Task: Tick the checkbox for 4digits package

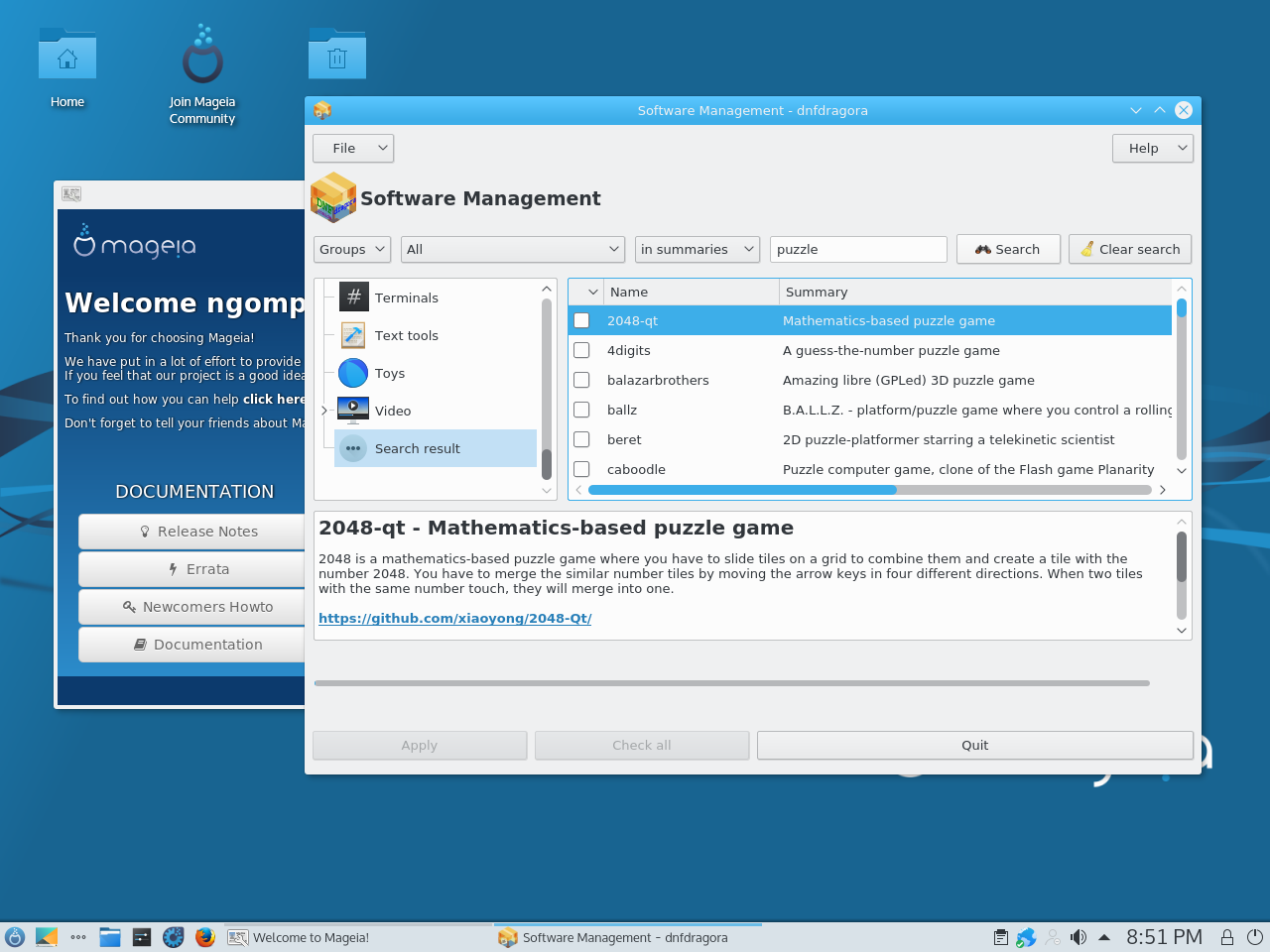Action: pos(582,350)
